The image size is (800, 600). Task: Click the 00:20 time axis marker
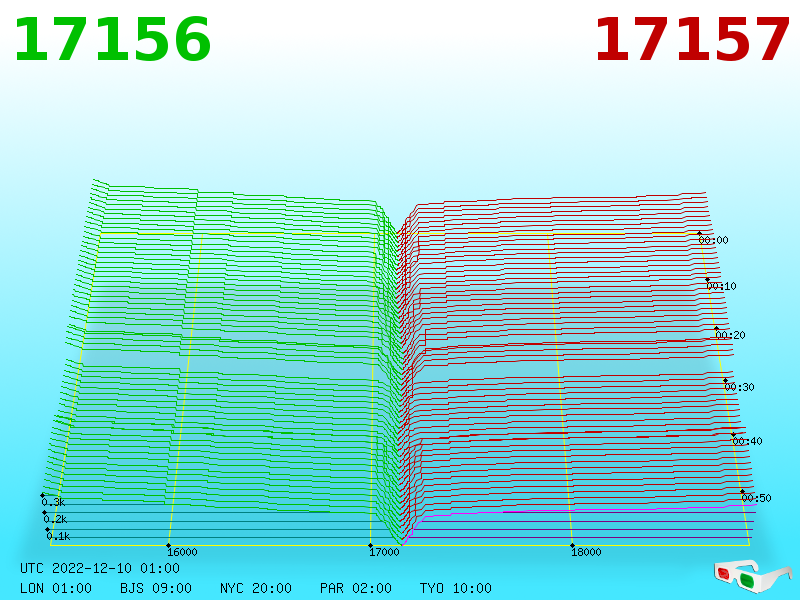click(x=731, y=335)
